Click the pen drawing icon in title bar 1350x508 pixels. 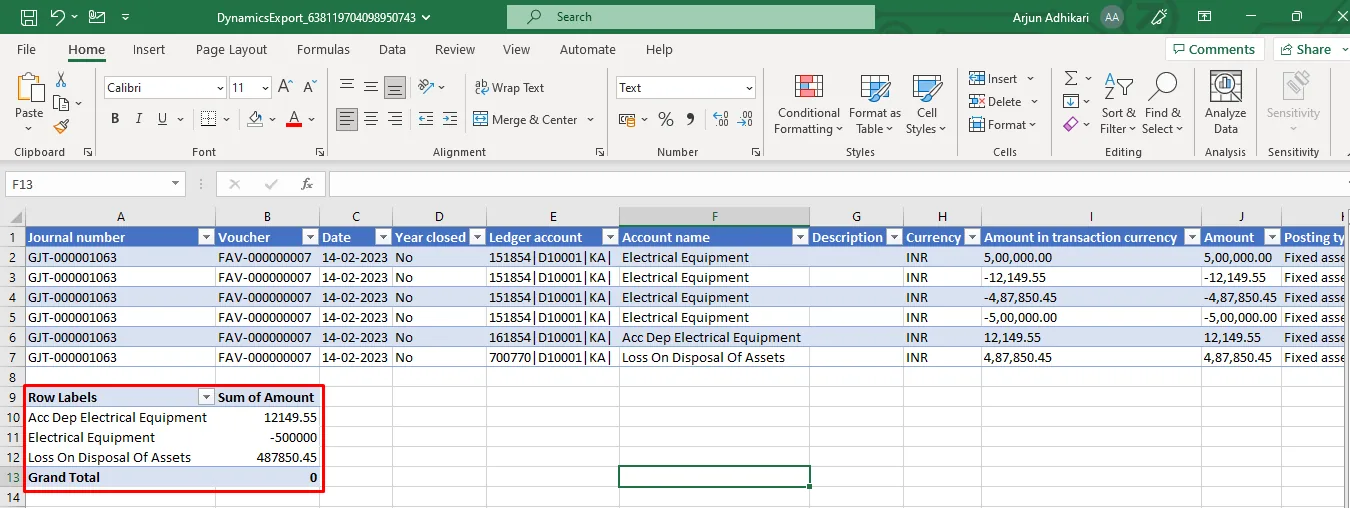(1160, 17)
